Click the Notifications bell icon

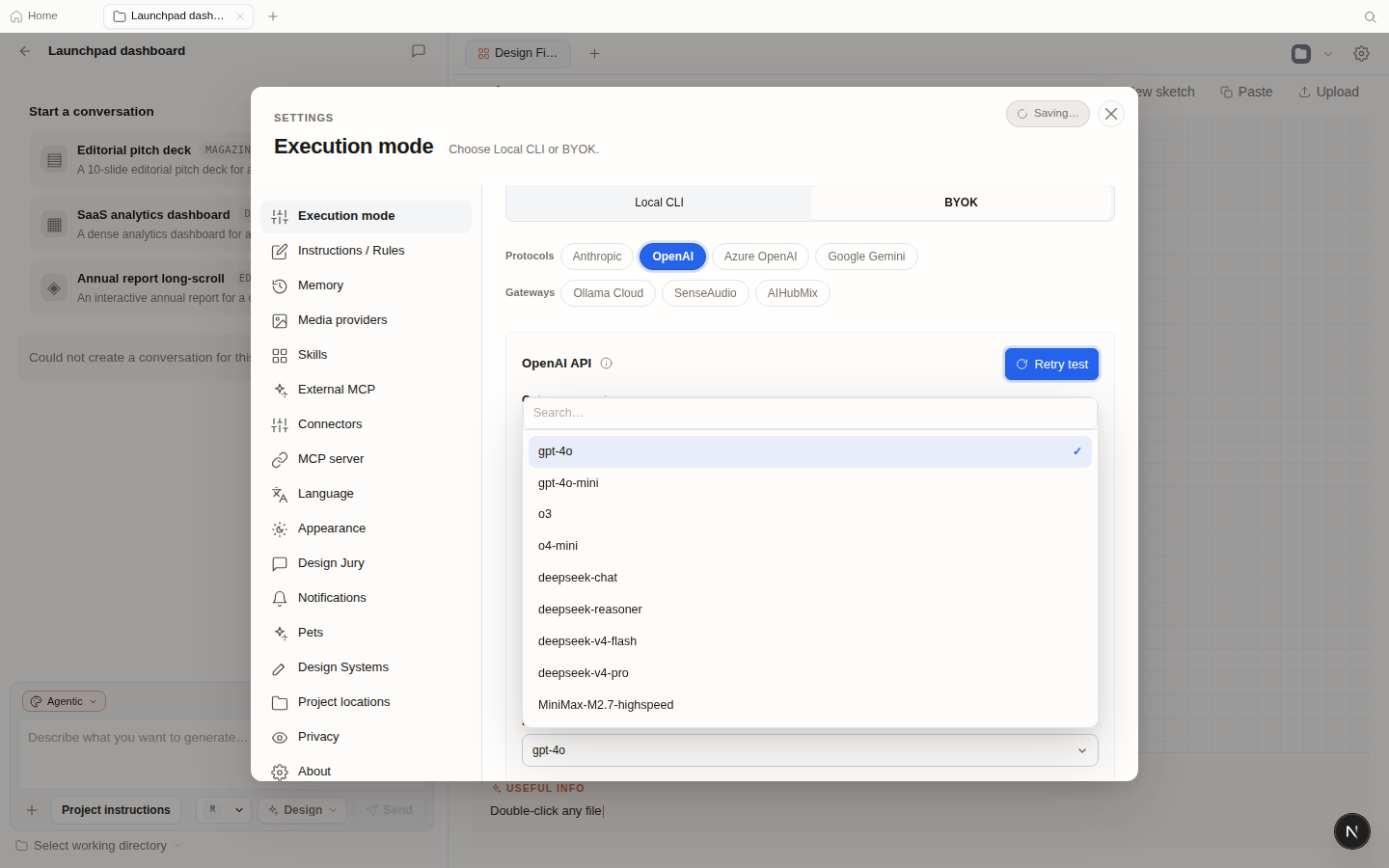(280, 599)
